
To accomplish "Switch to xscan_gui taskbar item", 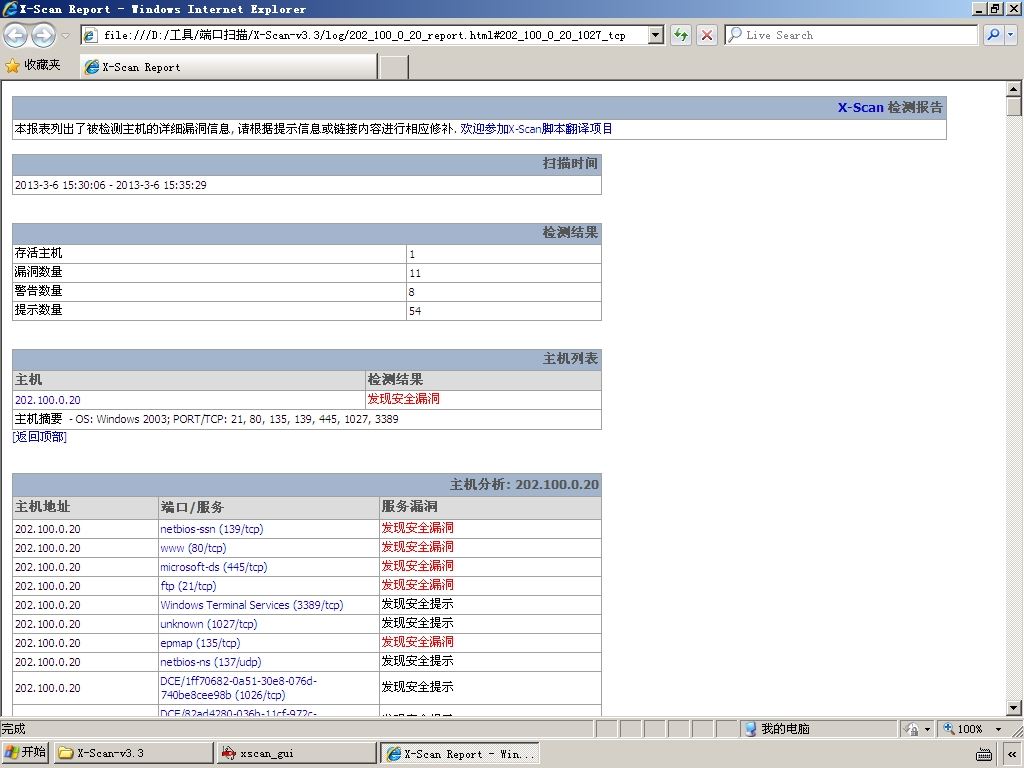I will 297,753.
